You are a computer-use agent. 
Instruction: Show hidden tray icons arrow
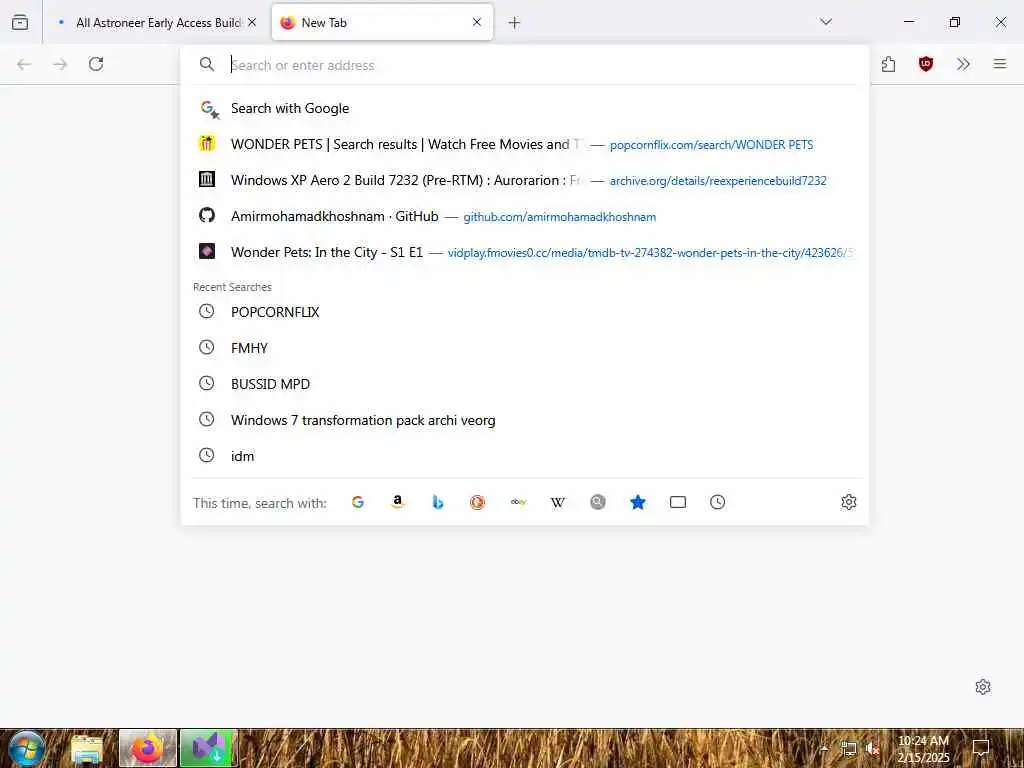pos(824,748)
